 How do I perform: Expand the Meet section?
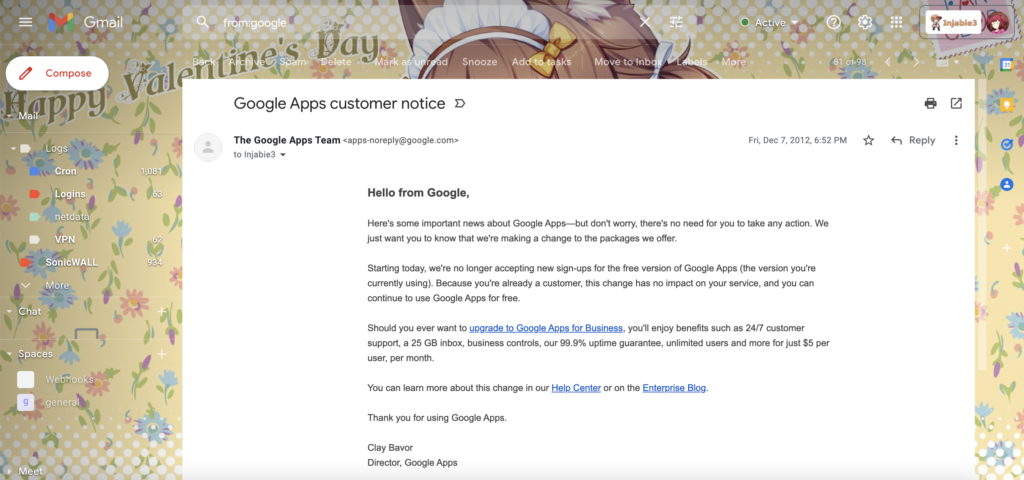[x=9, y=470]
